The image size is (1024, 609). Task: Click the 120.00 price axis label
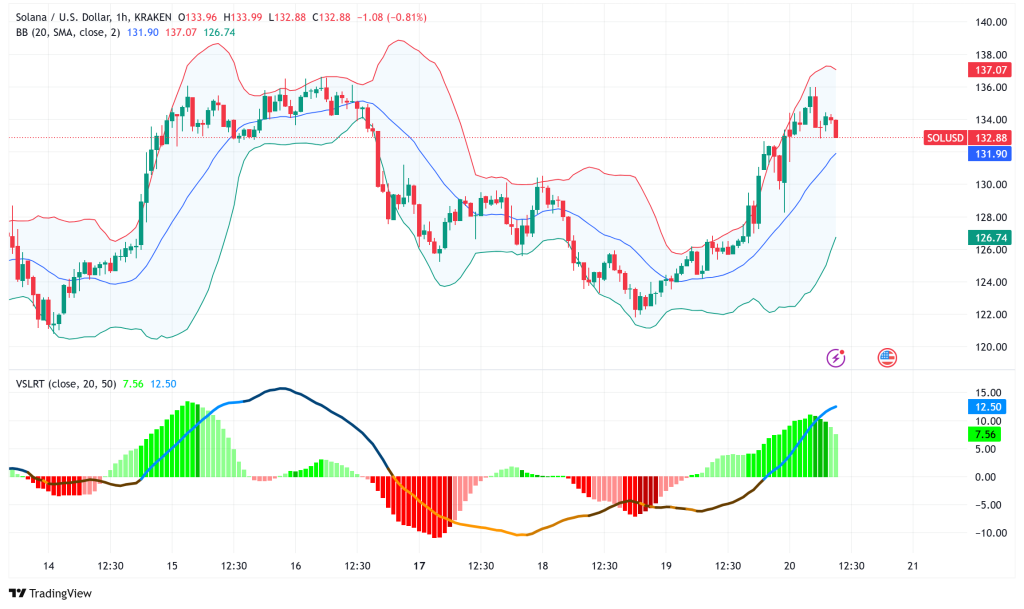click(x=991, y=347)
